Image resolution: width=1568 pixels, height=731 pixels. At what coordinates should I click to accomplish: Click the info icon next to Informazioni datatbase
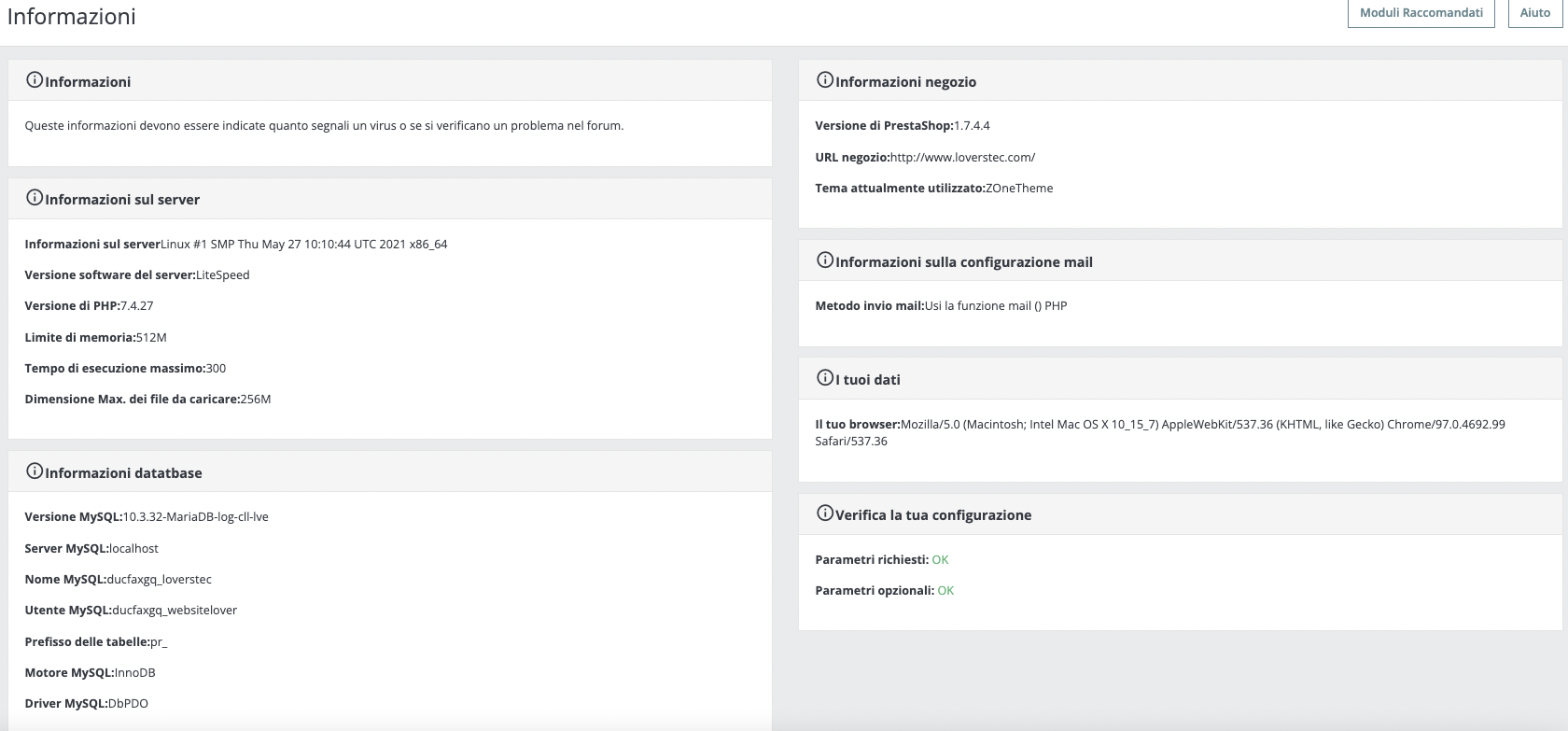click(35, 471)
